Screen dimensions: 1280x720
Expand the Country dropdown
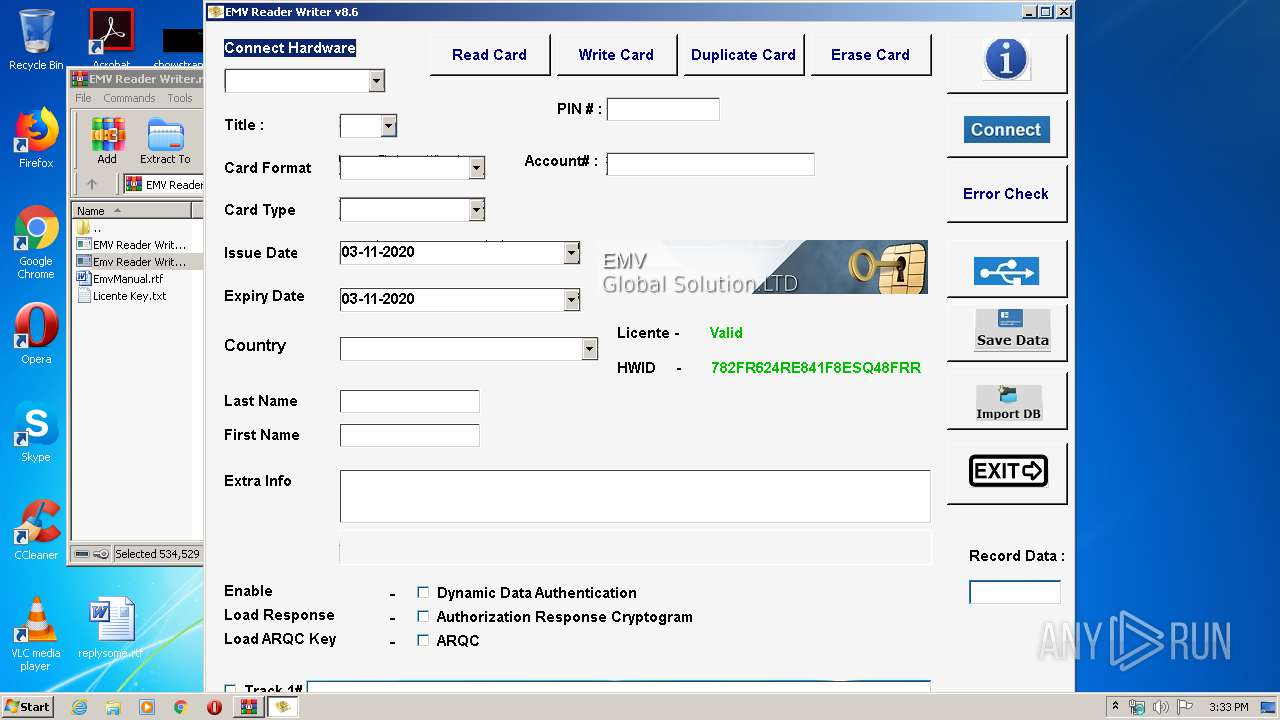[x=589, y=348]
